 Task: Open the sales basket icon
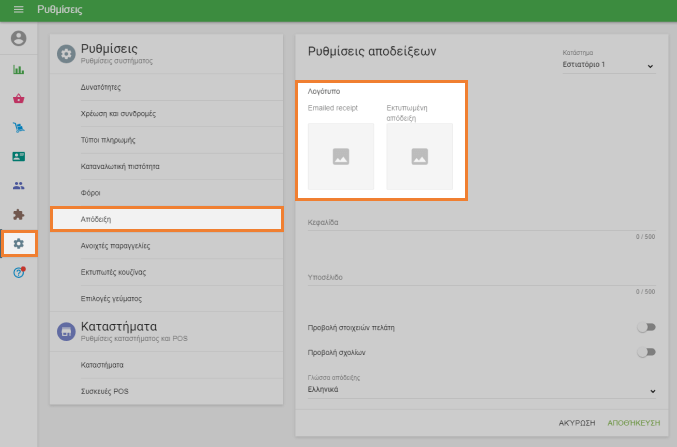point(18,99)
